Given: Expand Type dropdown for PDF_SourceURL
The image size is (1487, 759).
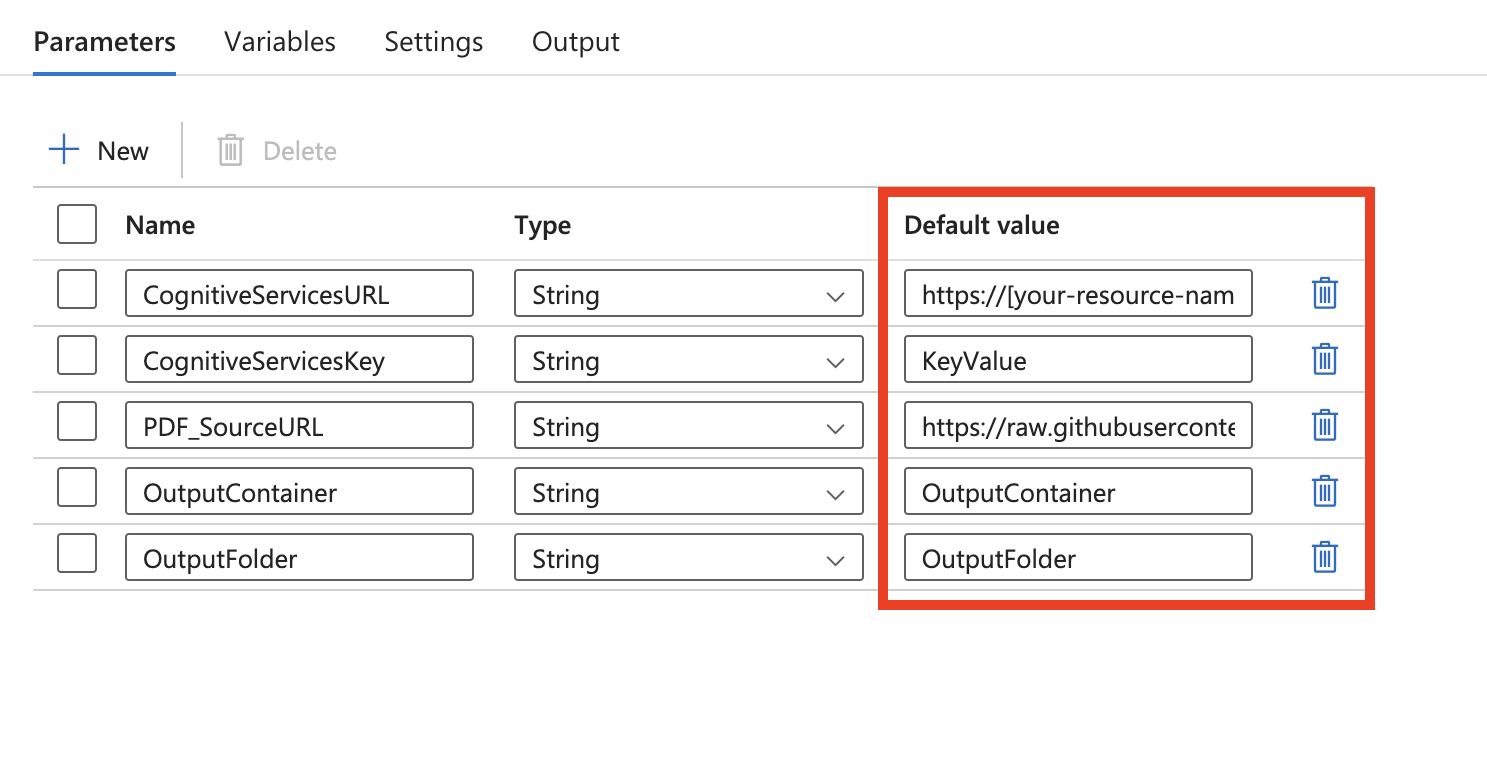Looking at the screenshot, I should (x=688, y=427).
